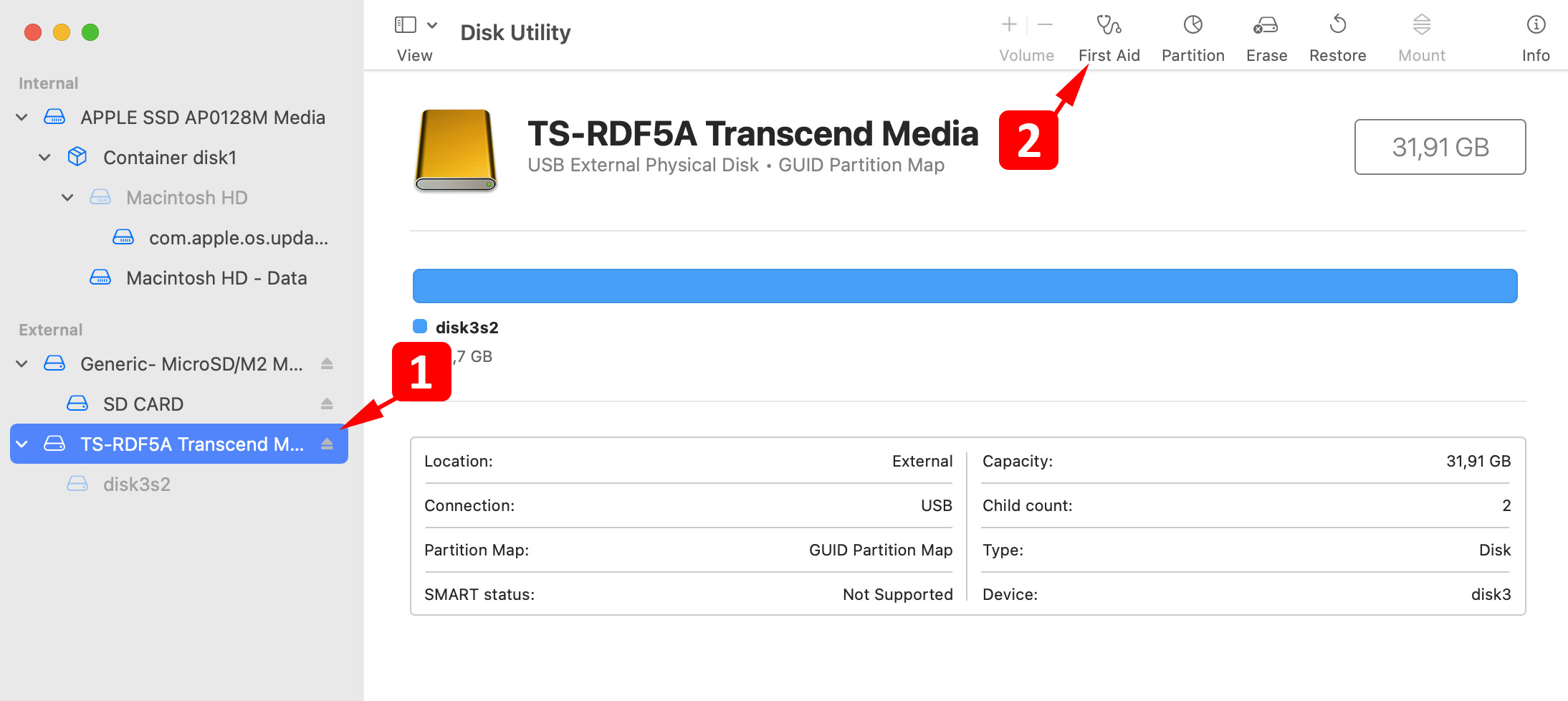This screenshot has height=701, width=1568.
Task: Select APPLE SSD AP0128M Media in sidebar
Action: pos(179,118)
